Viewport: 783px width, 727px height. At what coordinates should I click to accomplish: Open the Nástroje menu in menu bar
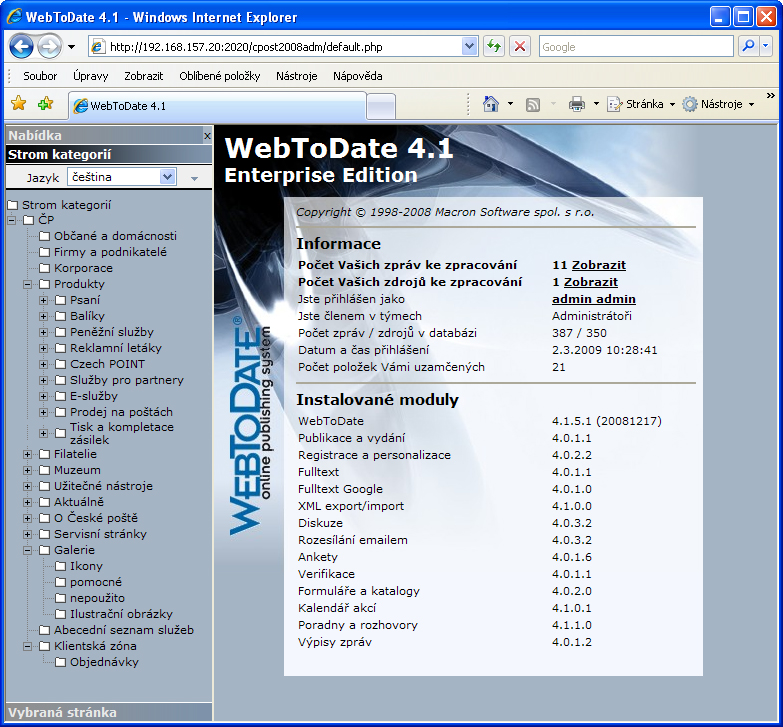[x=296, y=76]
